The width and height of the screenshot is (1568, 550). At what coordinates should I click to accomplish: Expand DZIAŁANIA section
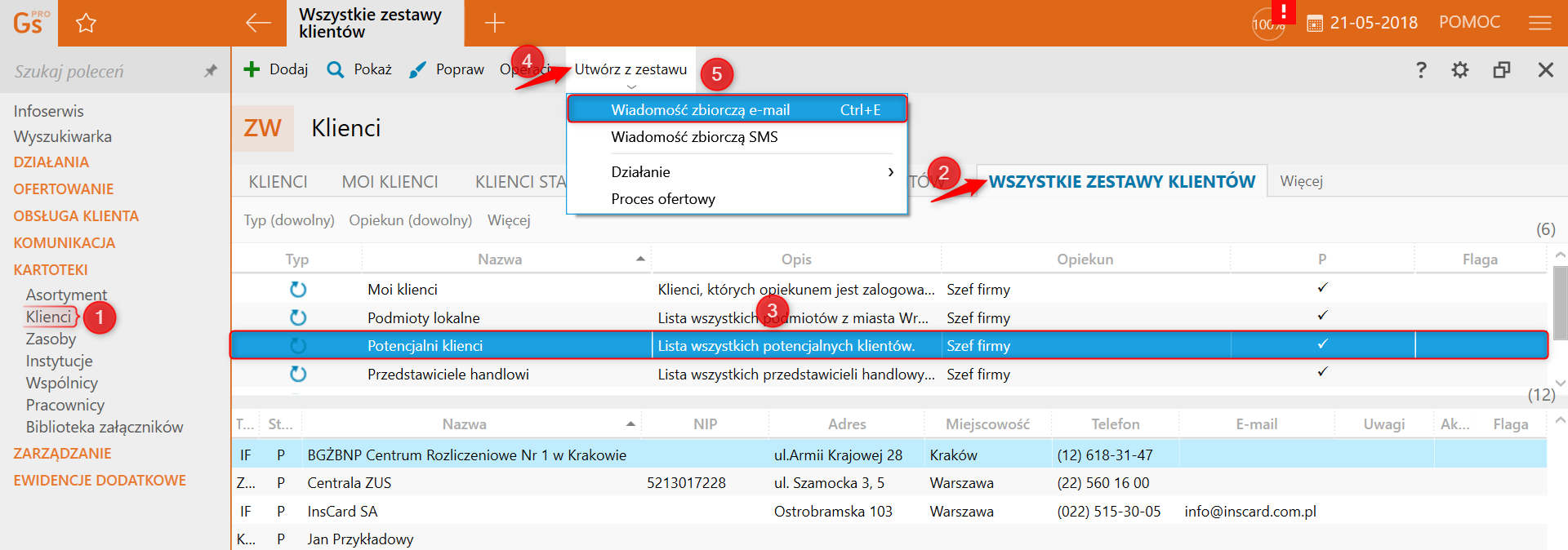tap(51, 162)
